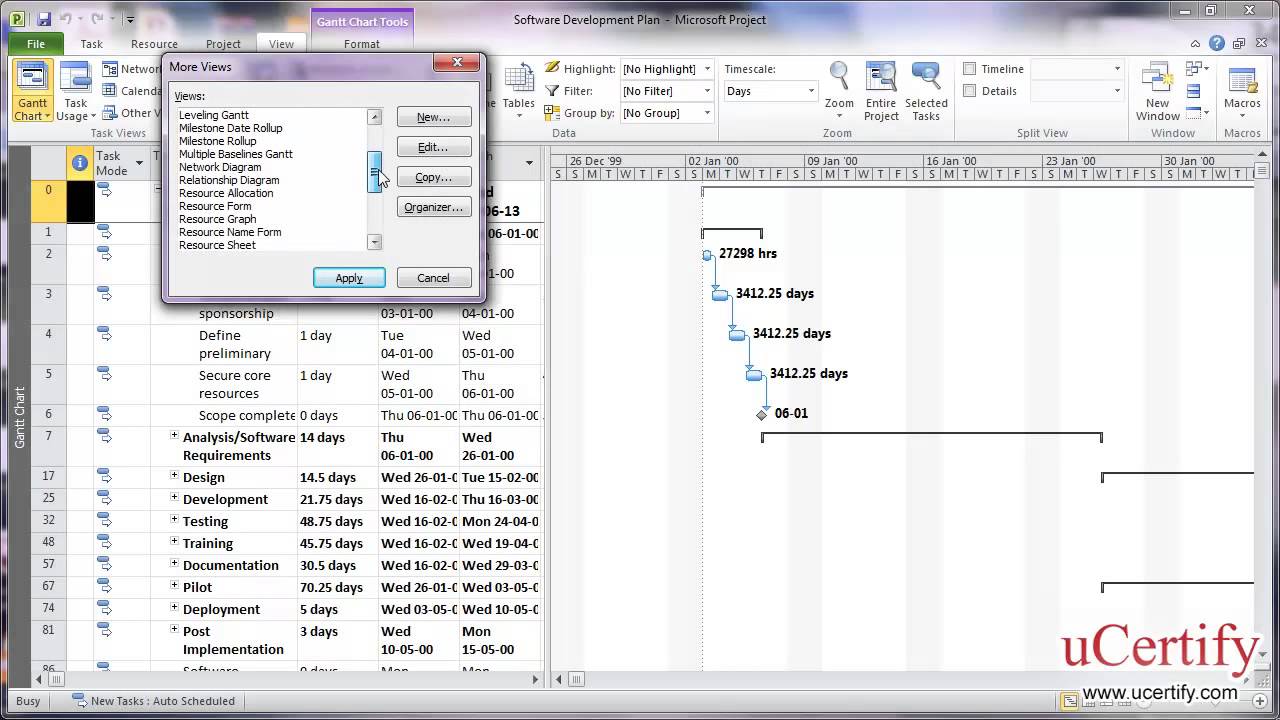Screen dimensions: 1280x720
Task: Click the Other Views icon
Action: click(x=109, y=113)
